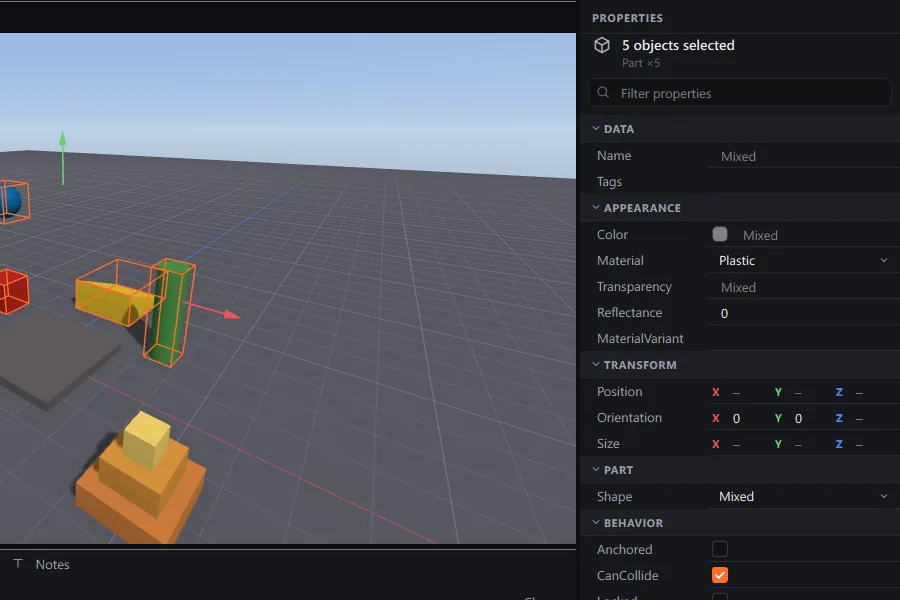This screenshot has width=900, height=600.
Task: Uncheck the CanCollide checkbox
Action: tap(720, 575)
